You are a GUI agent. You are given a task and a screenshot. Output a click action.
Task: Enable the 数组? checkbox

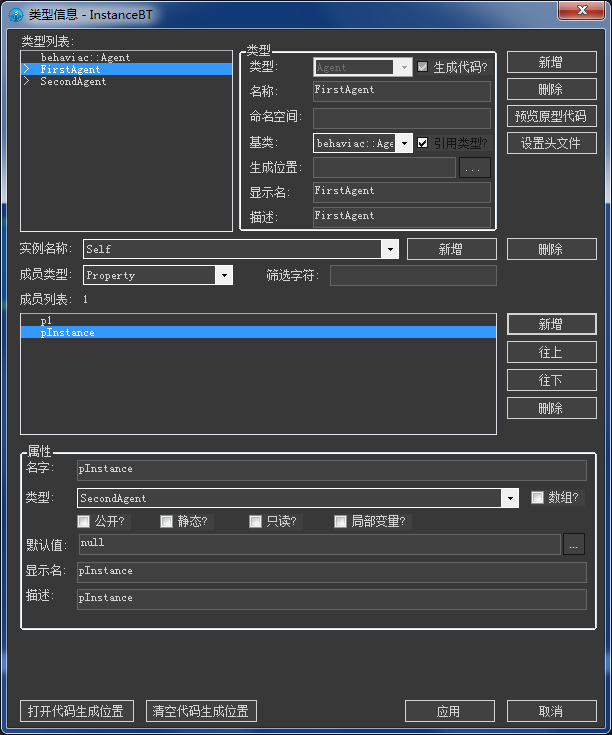tap(537, 497)
